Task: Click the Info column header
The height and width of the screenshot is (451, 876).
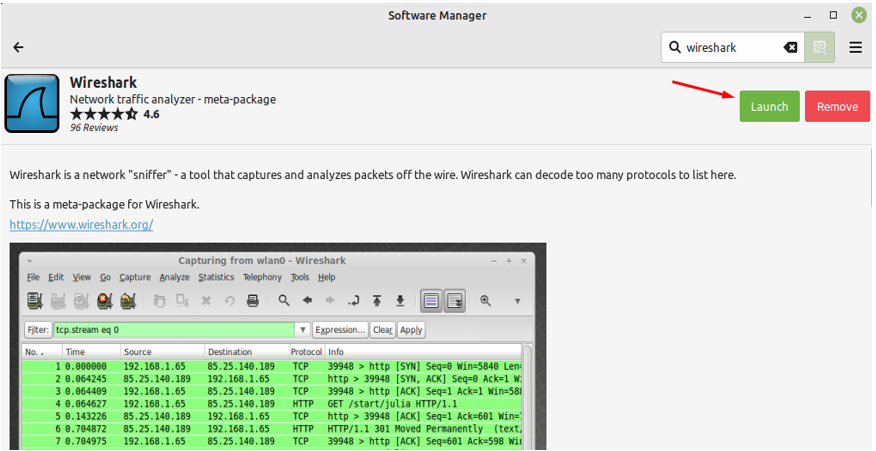Action: pyautogui.click(x=423, y=352)
